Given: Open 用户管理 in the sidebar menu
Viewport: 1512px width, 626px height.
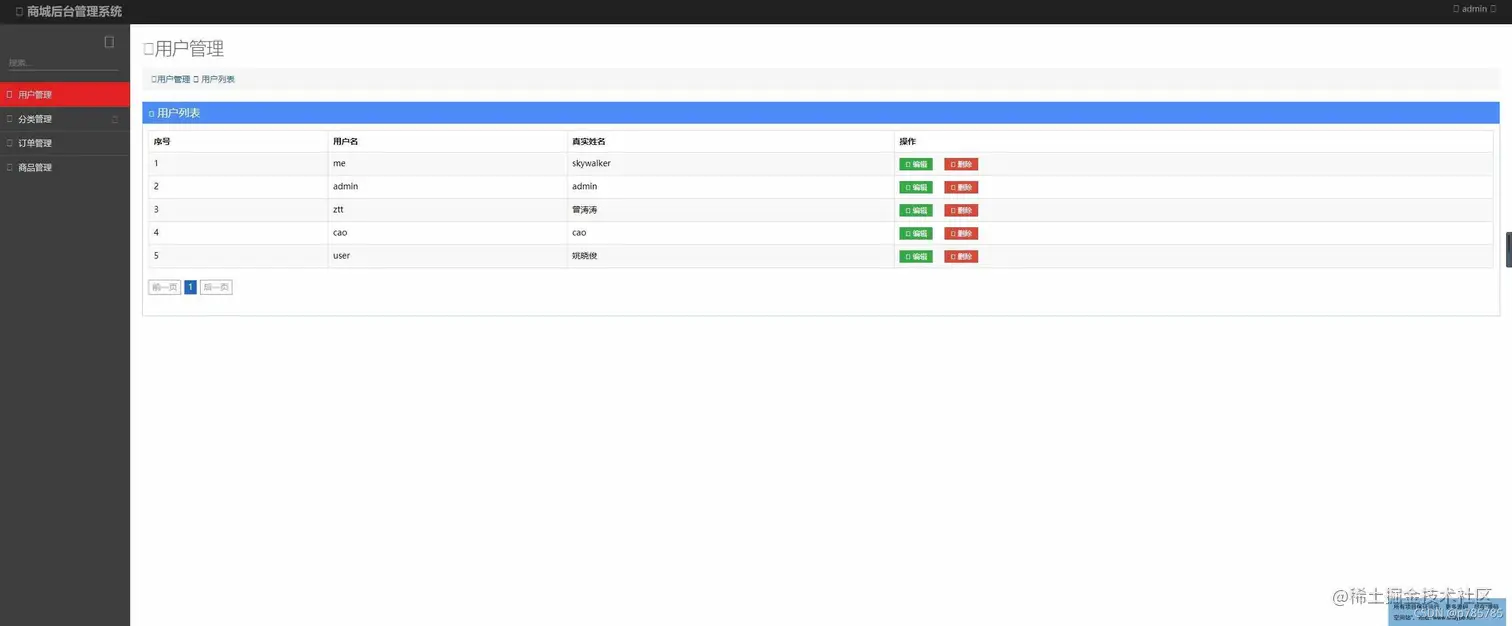Looking at the screenshot, I should click(65, 95).
